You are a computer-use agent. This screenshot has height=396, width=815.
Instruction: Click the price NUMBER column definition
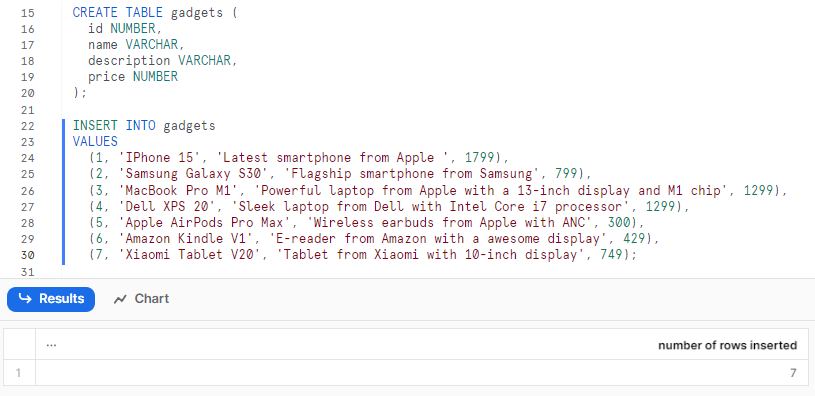click(x=133, y=77)
